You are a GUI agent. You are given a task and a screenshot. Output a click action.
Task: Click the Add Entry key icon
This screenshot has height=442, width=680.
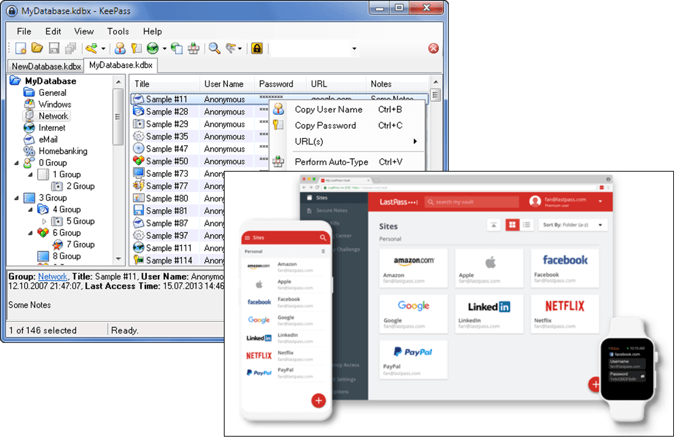tap(91, 48)
